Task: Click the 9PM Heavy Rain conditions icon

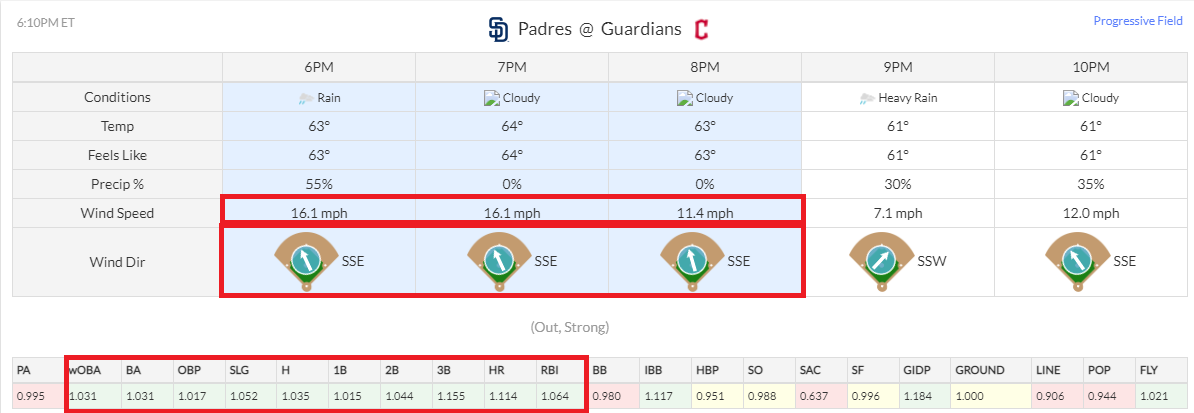Action: pyautogui.click(x=865, y=99)
